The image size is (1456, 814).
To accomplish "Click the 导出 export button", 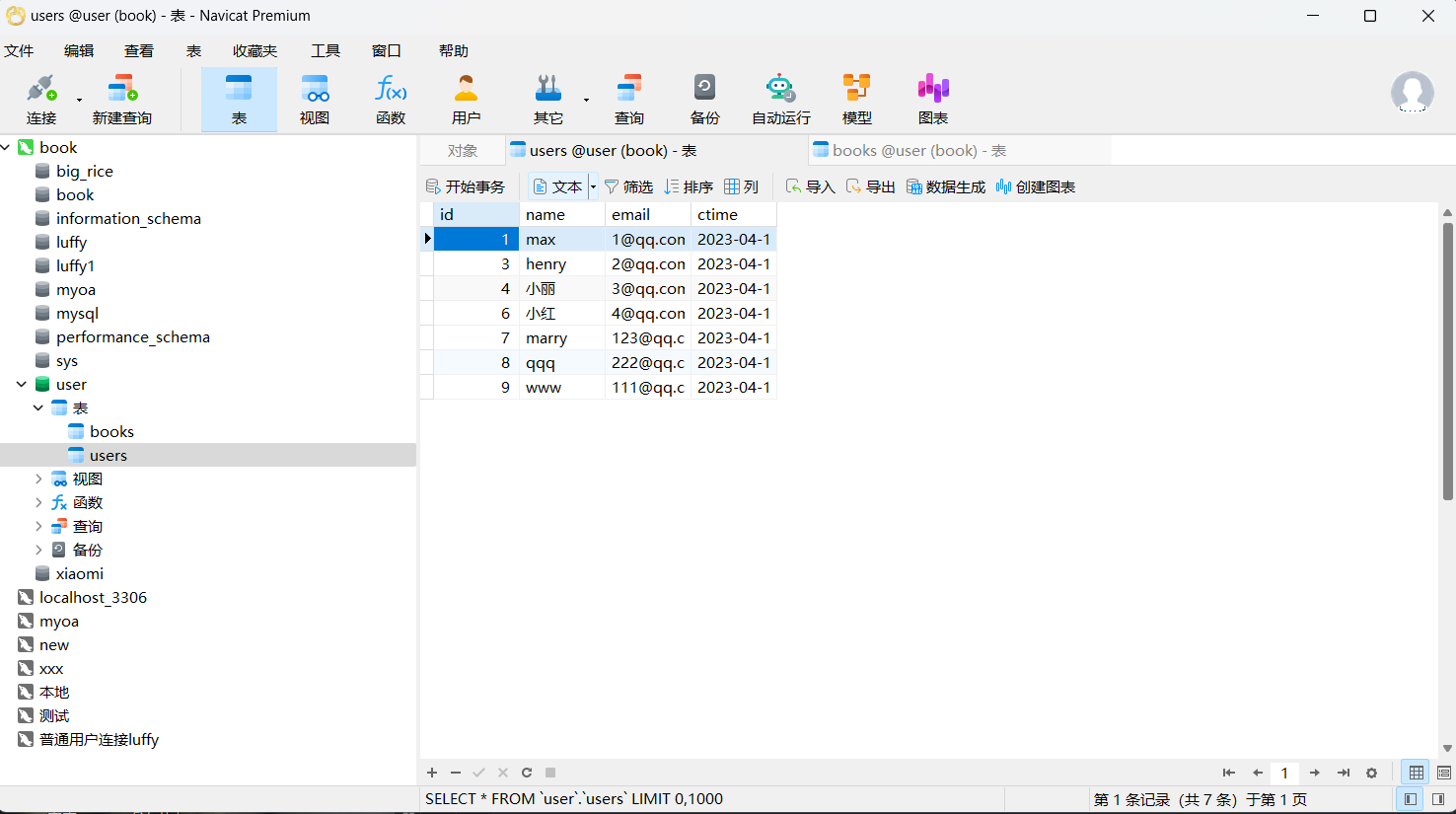I will pyautogui.click(x=871, y=186).
